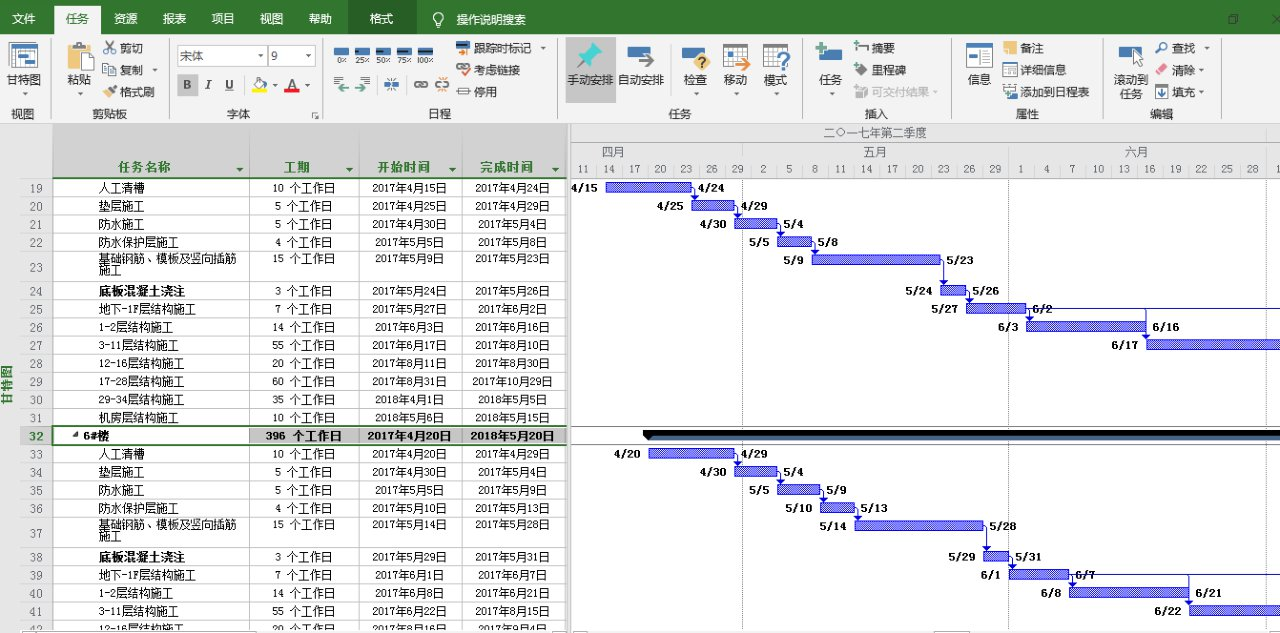
Task: Open the 检查 inspect dropdown
Action: coord(695,94)
